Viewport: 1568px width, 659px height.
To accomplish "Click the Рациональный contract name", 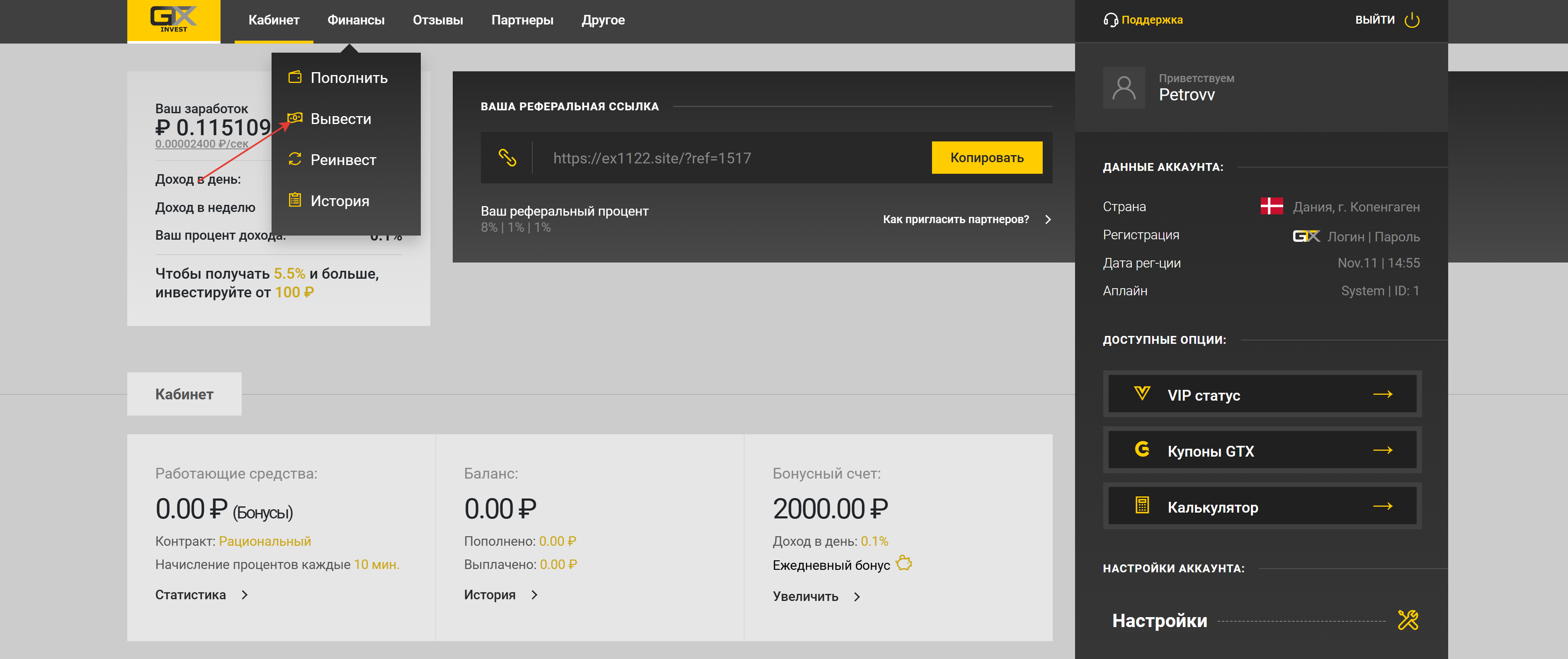I will coord(265,542).
